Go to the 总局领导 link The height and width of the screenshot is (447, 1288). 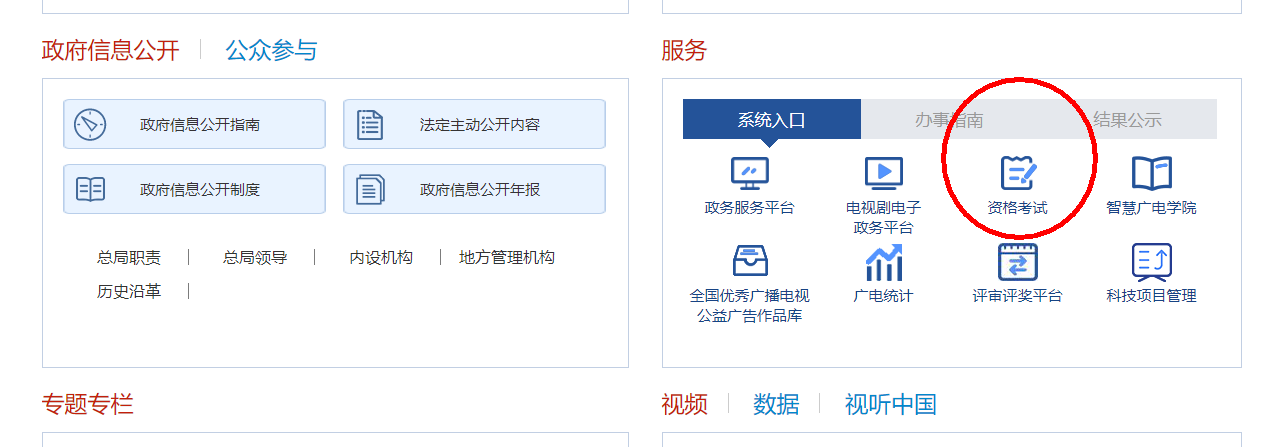(255, 257)
